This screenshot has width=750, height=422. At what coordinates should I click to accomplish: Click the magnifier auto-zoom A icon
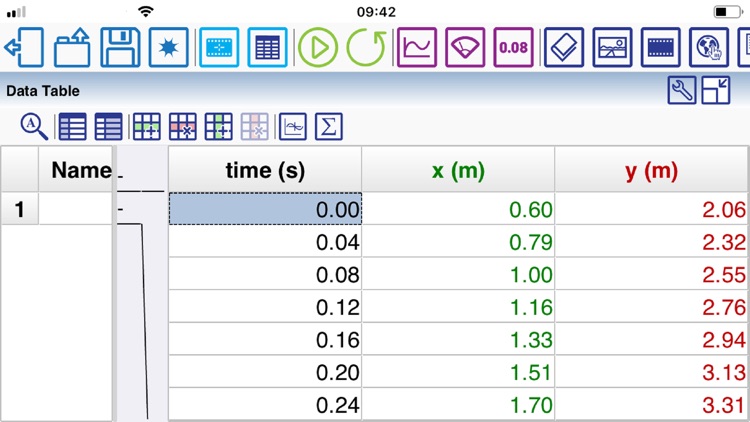35,126
